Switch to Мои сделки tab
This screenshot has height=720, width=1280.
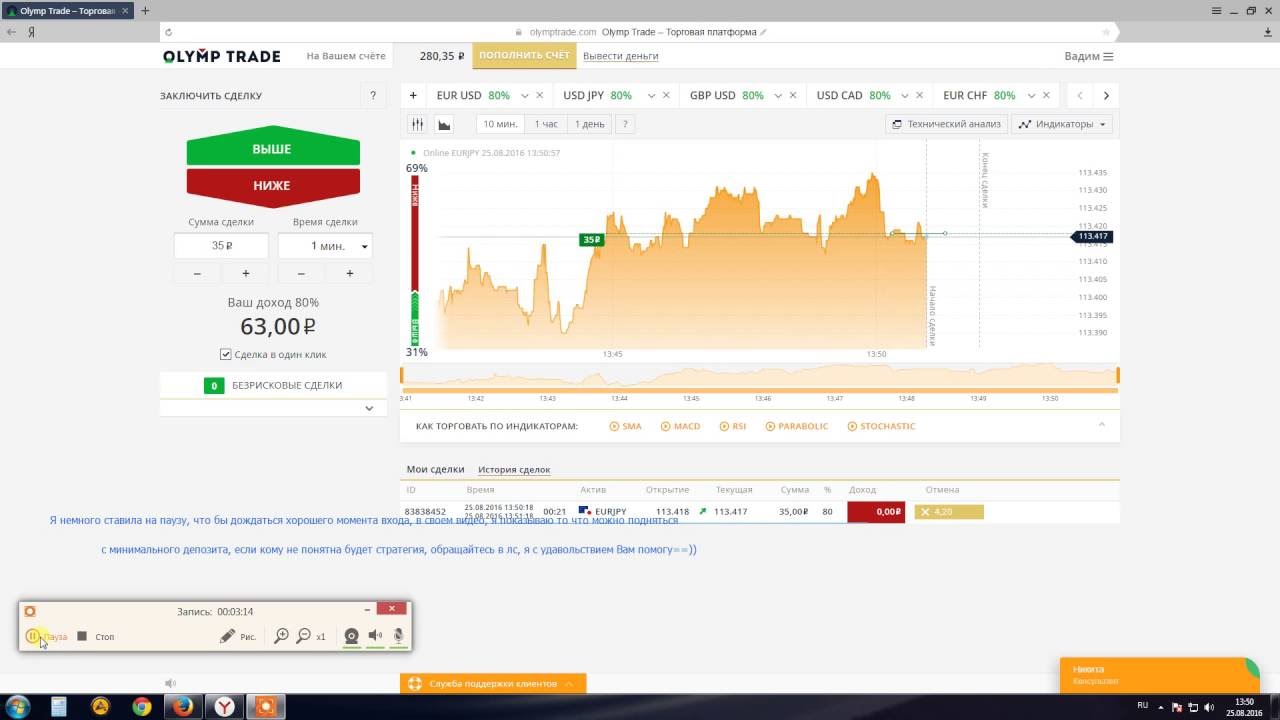click(435, 469)
